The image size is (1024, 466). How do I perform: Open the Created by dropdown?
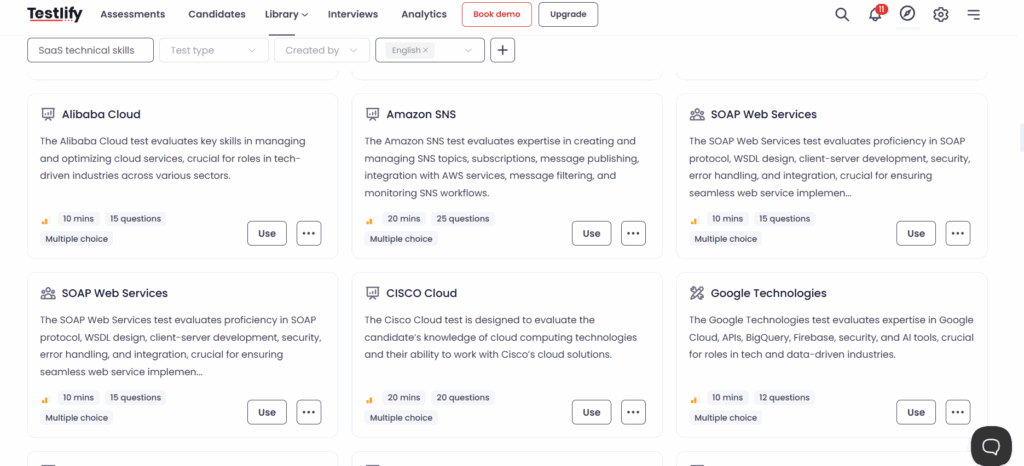(323, 50)
